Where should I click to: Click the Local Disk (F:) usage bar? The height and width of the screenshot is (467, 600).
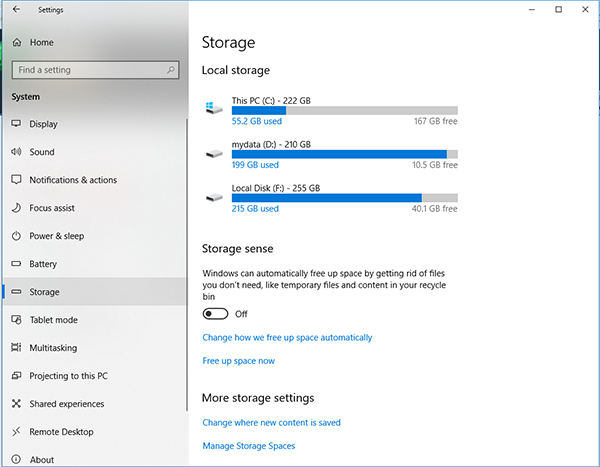tap(344, 198)
